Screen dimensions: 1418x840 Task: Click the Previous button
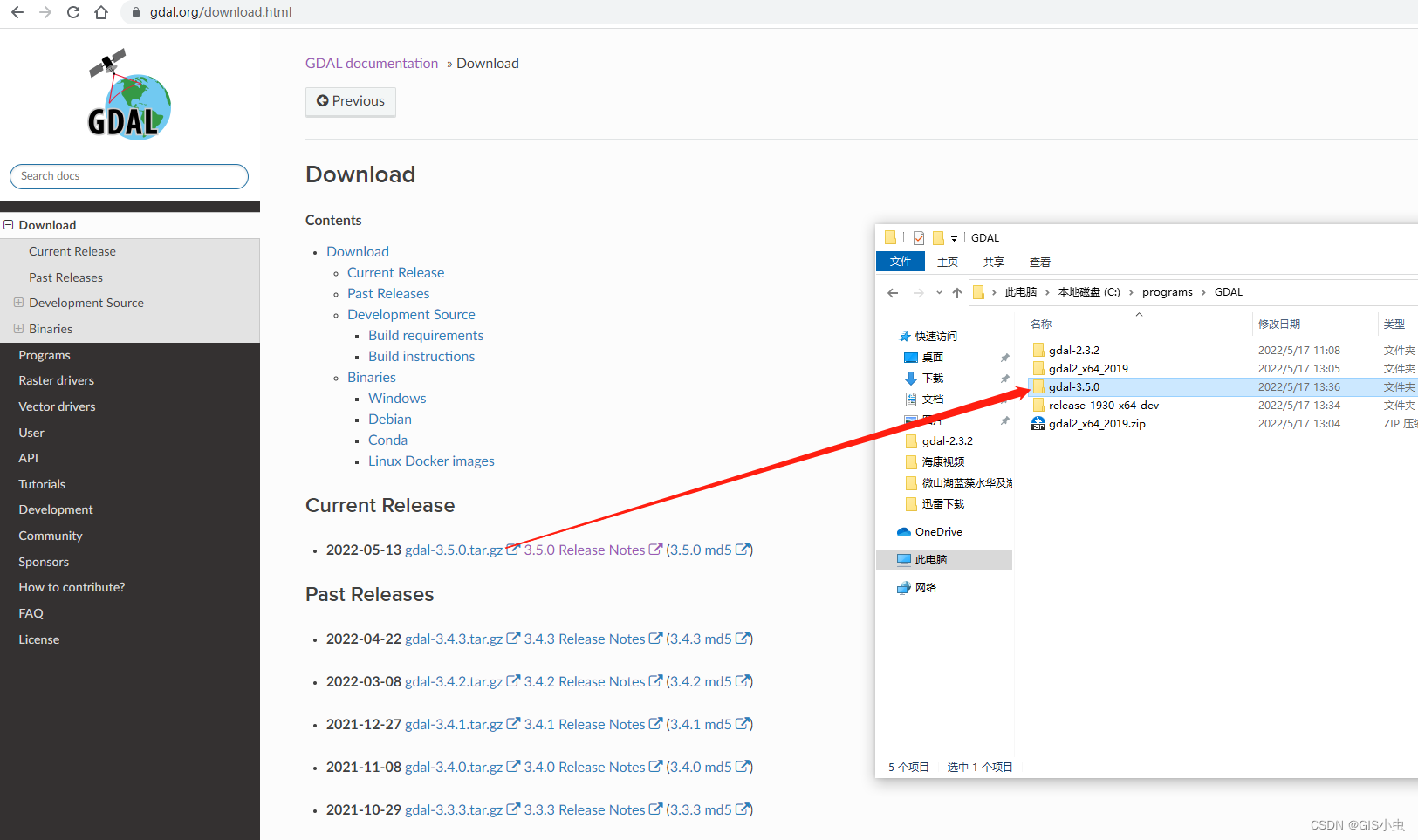[350, 101]
